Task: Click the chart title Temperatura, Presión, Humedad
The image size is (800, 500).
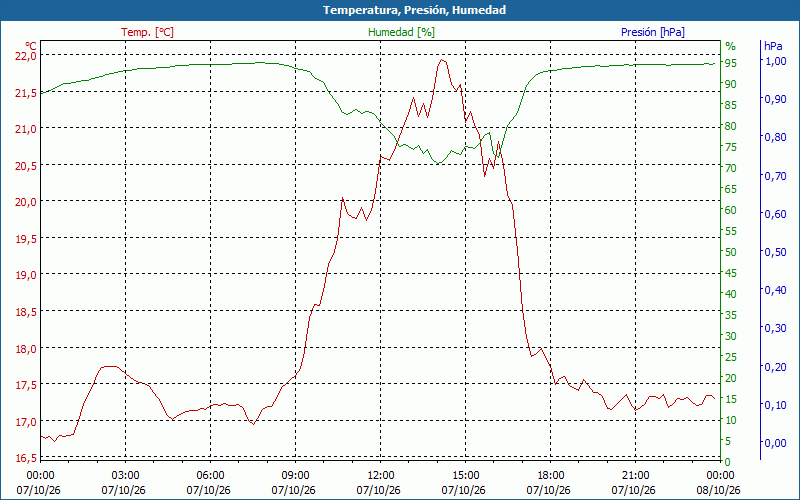Action: 414,10
